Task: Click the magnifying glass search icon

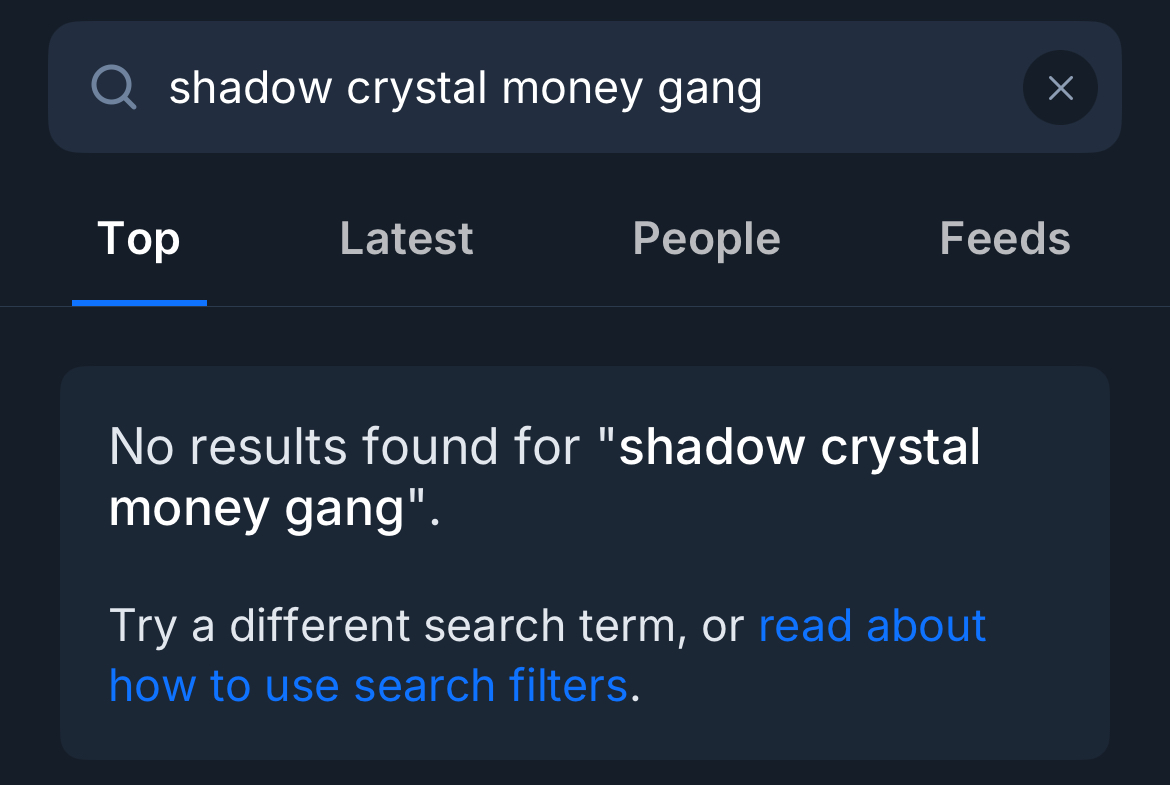Action: tap(113, 88)
